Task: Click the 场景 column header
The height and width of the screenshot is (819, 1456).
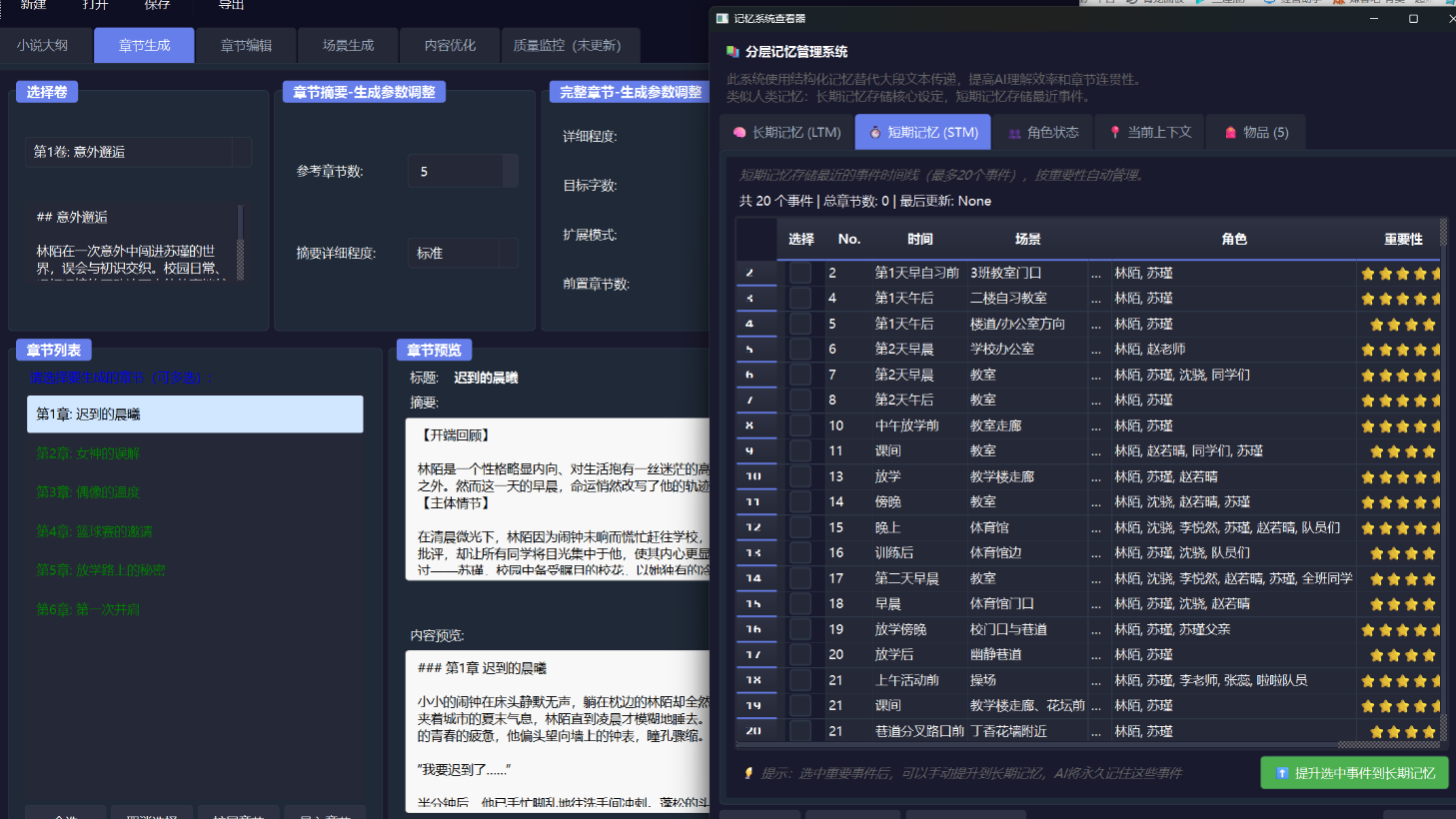Action: [x=1027, y=239]
